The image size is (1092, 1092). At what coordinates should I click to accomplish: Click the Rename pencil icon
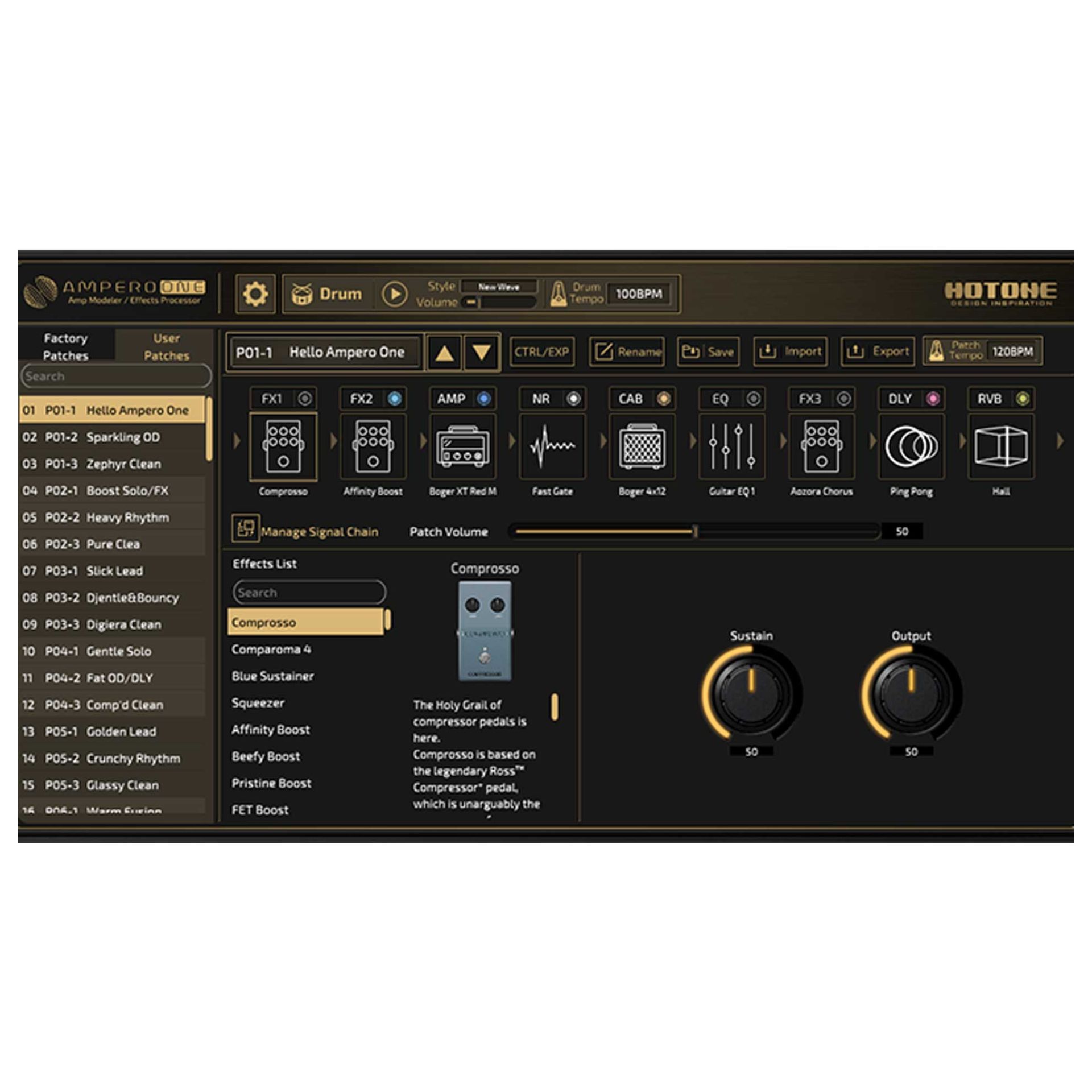[603, 351]
